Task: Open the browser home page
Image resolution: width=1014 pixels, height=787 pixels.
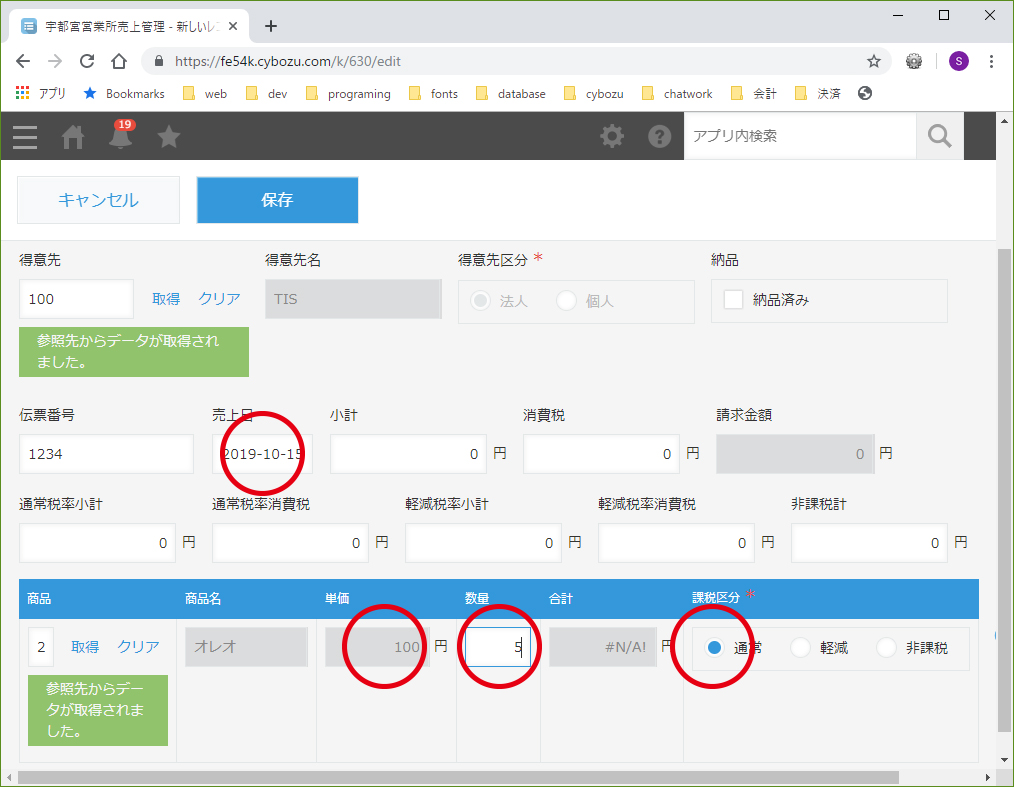Action: pos(119,61)
